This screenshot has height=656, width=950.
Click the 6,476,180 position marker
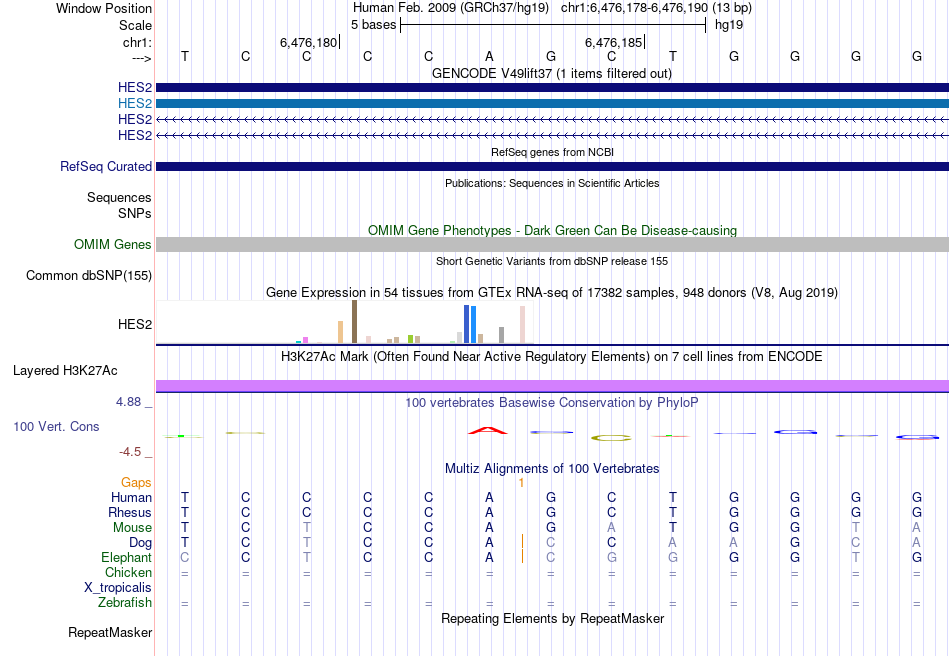tap(310, 42)
